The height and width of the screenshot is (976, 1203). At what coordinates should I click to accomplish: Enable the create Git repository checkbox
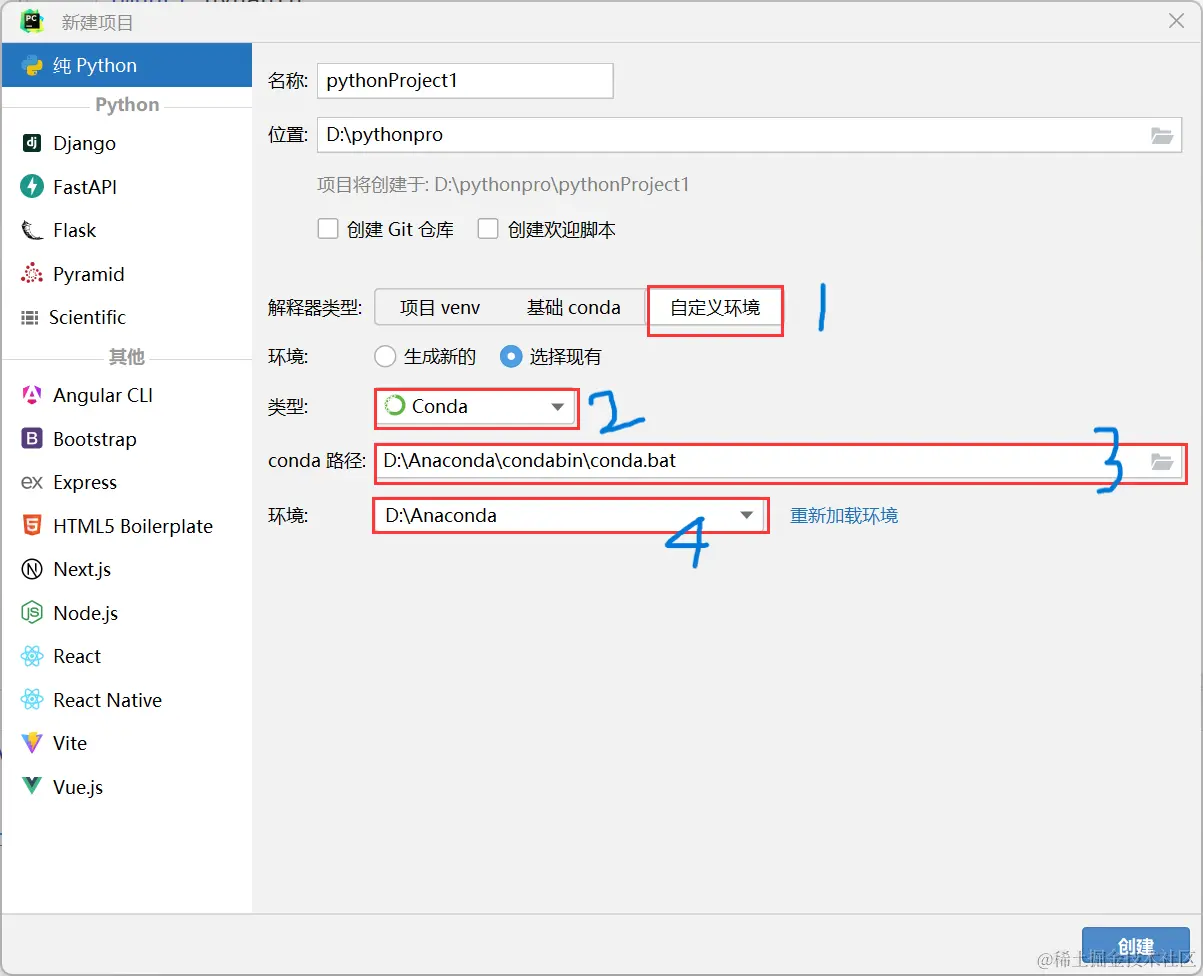pyautogui.click(x=328, y=229)
